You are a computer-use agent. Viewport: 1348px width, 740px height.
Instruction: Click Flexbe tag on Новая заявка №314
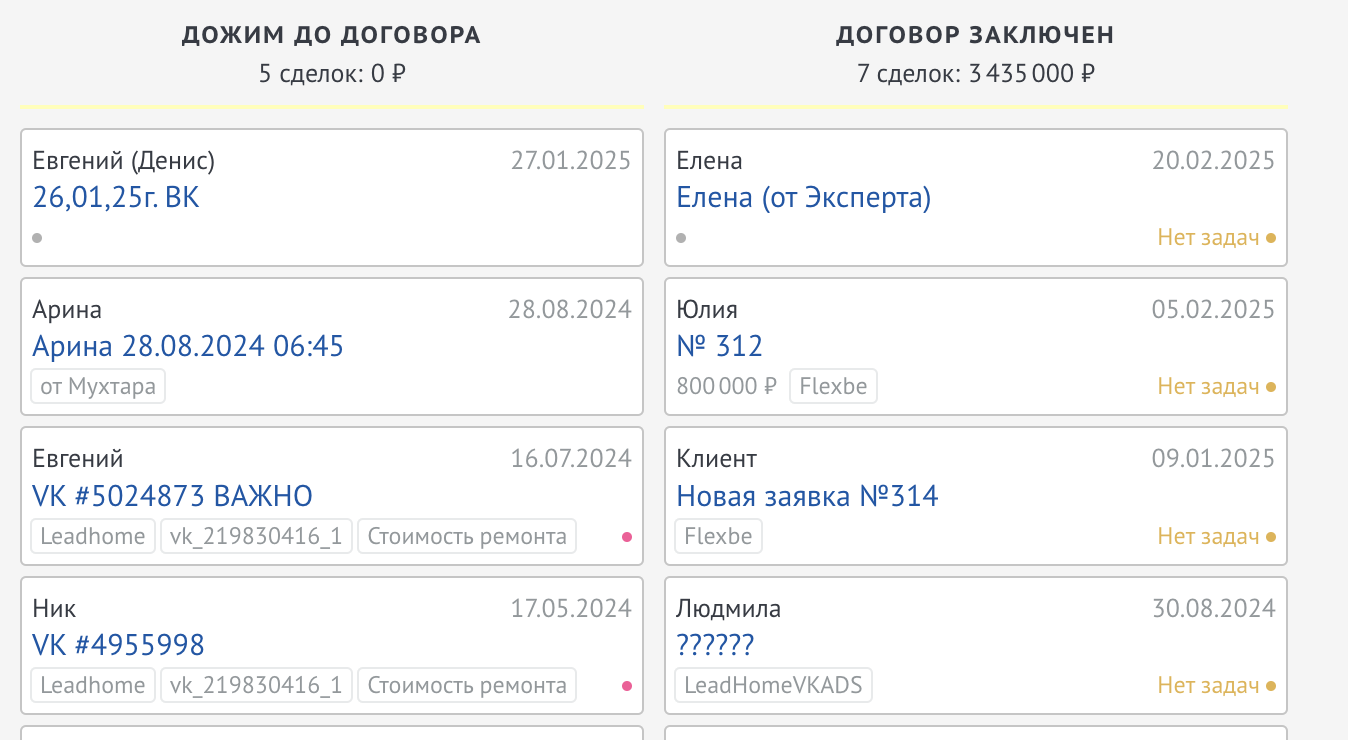(x=718, y=536)
